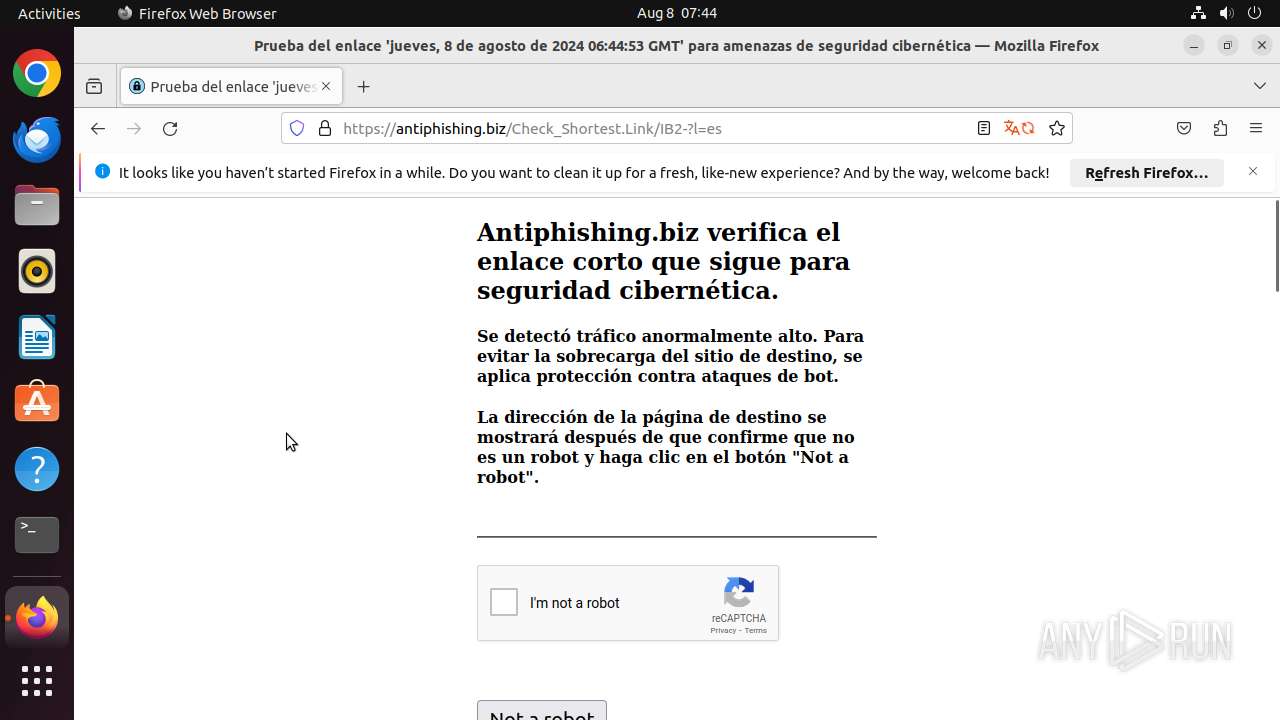Open the tracking protection shield icon
The height and width of the screenshot is (720, 1280).
(x=297, y=128)
